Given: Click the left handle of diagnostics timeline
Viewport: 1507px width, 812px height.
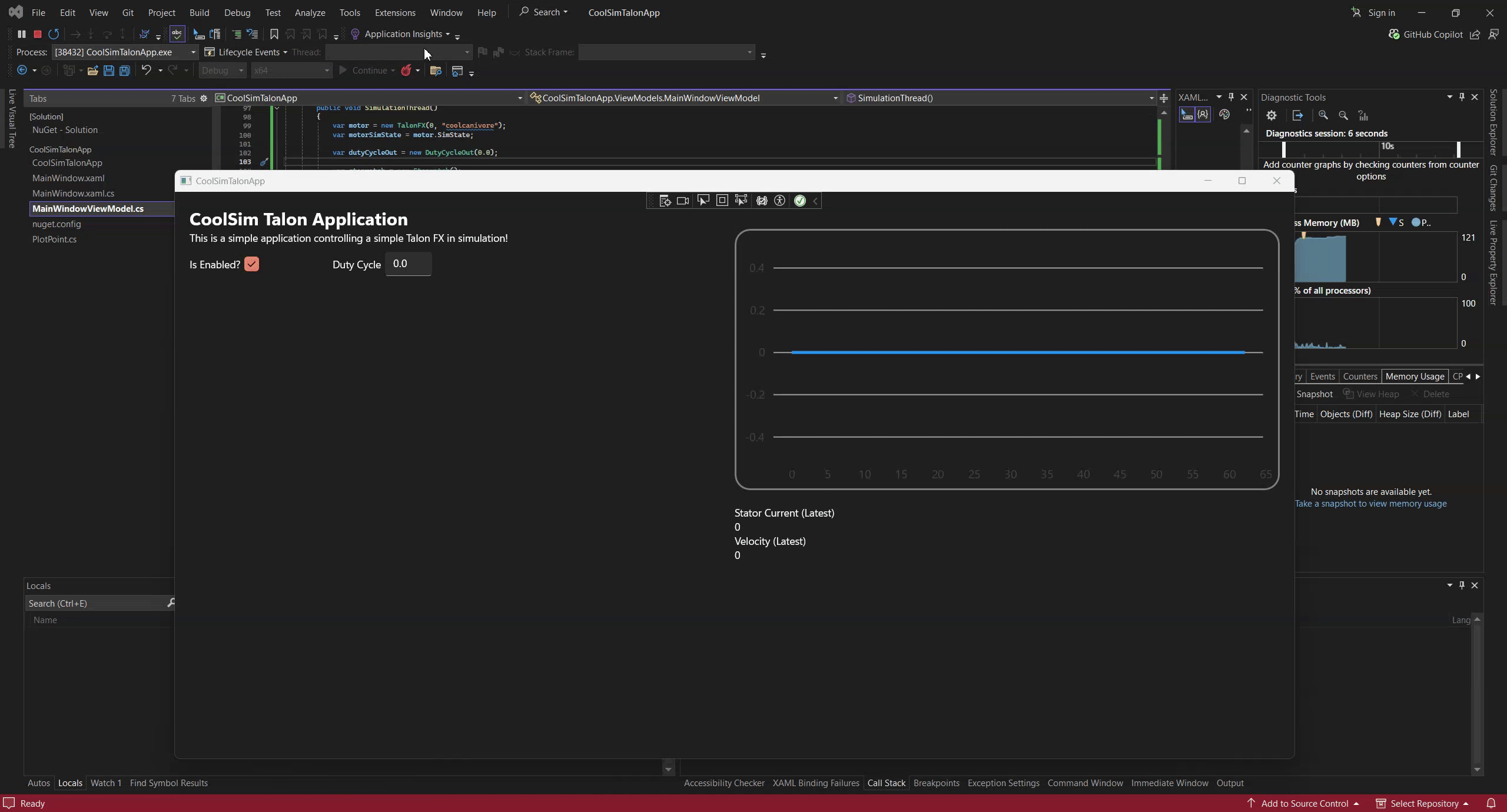Looking at the screenshot, I should tap(1284, 149).
